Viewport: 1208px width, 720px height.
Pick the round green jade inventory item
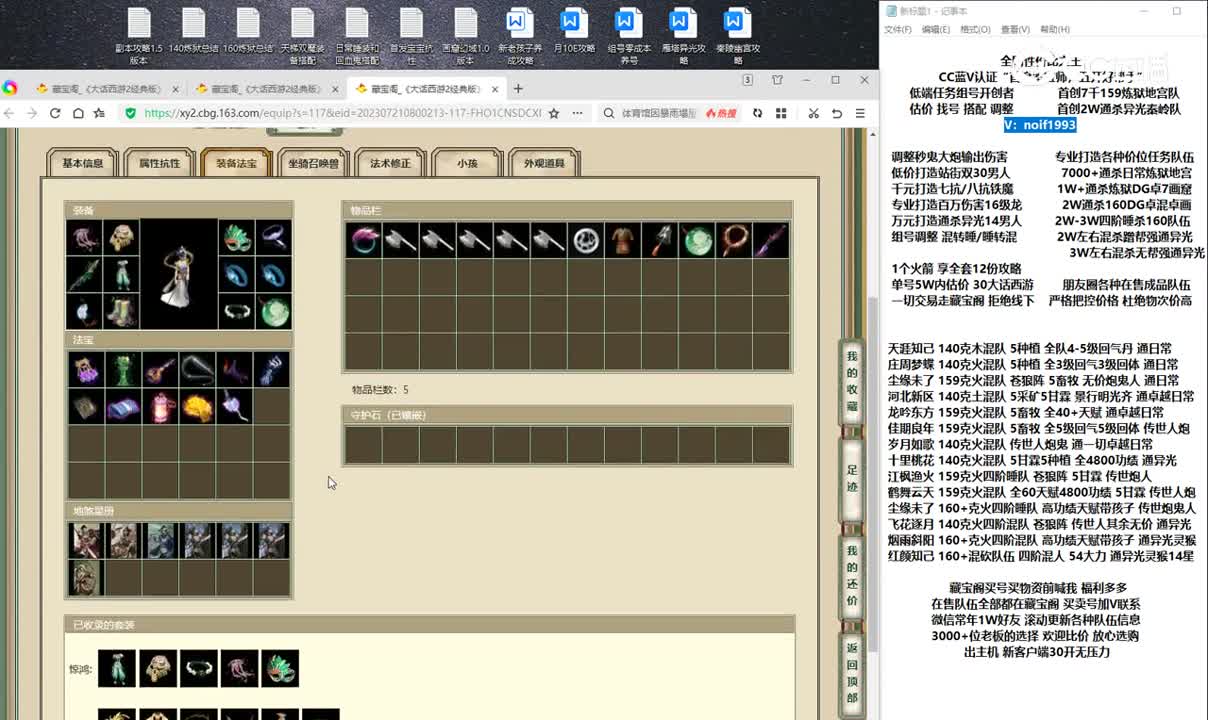tap(697, 240)
